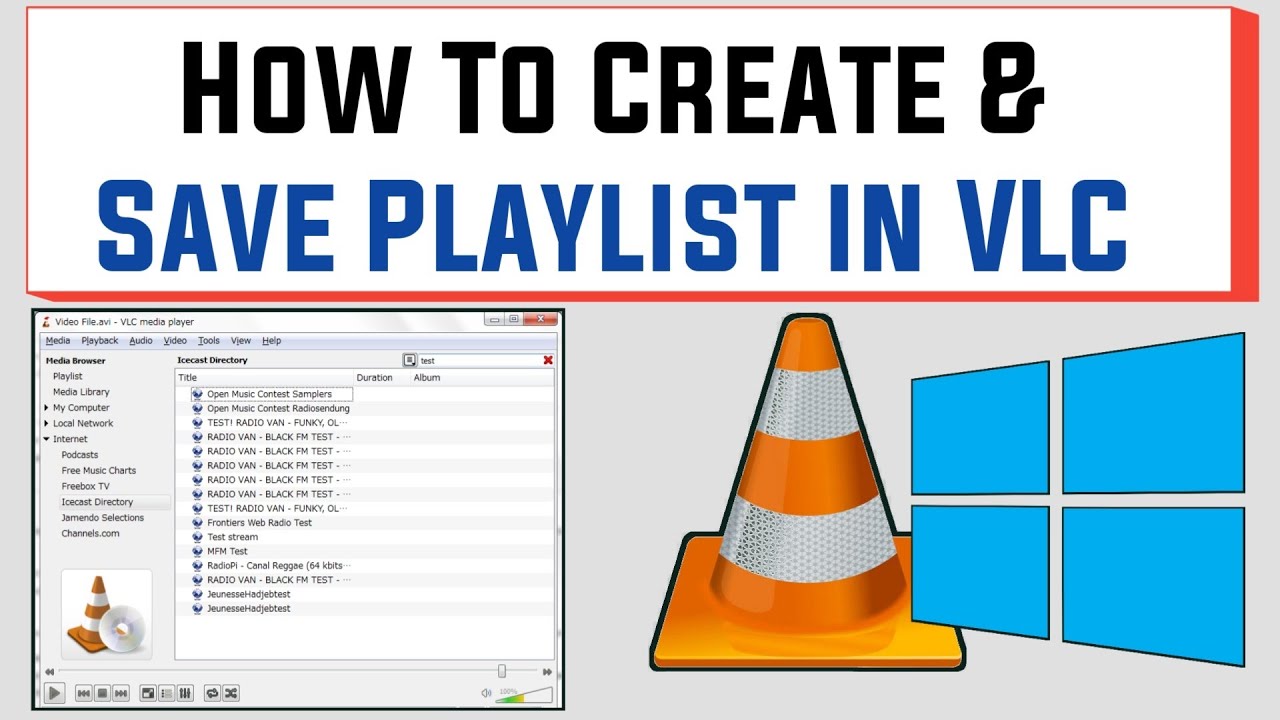Screen dimensions: 1280x720
Task: Open the Help menu
Action: click(x=271, y=341)
